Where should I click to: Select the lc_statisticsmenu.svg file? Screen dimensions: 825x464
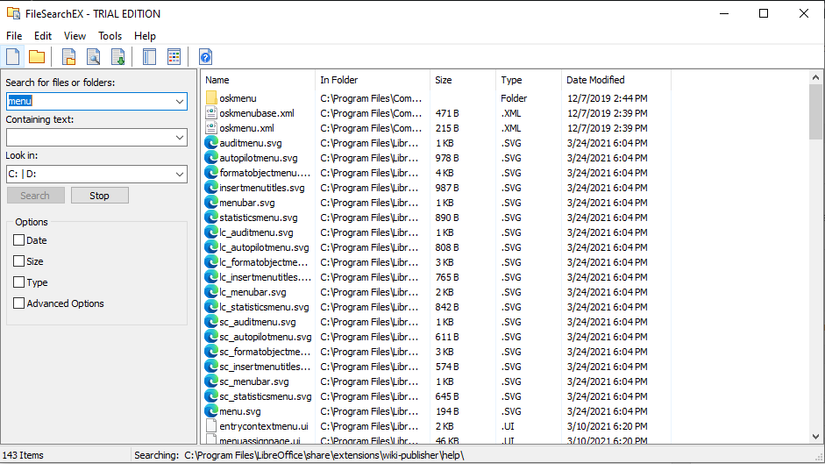(264, 307)
